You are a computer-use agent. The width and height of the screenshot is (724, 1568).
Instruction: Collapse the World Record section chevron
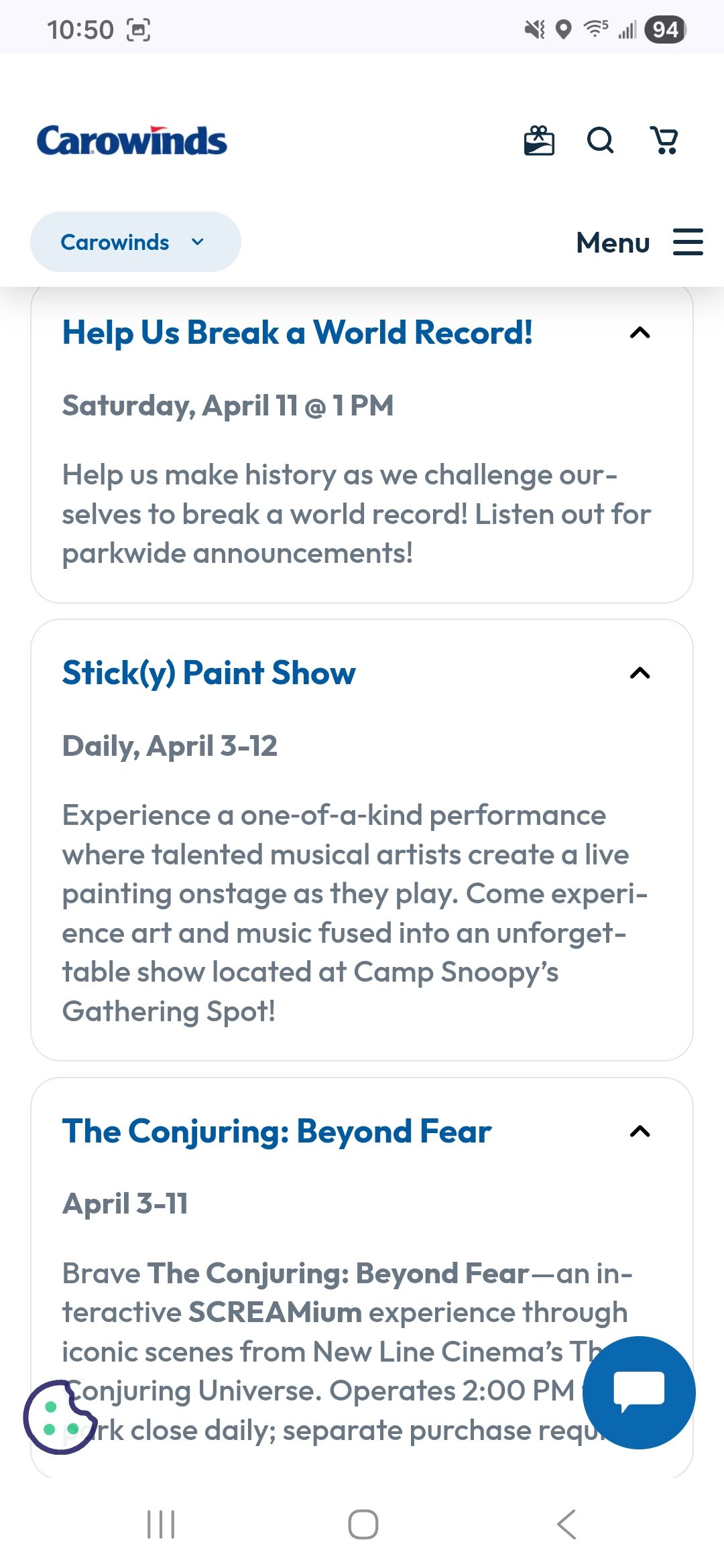[640, 333]
